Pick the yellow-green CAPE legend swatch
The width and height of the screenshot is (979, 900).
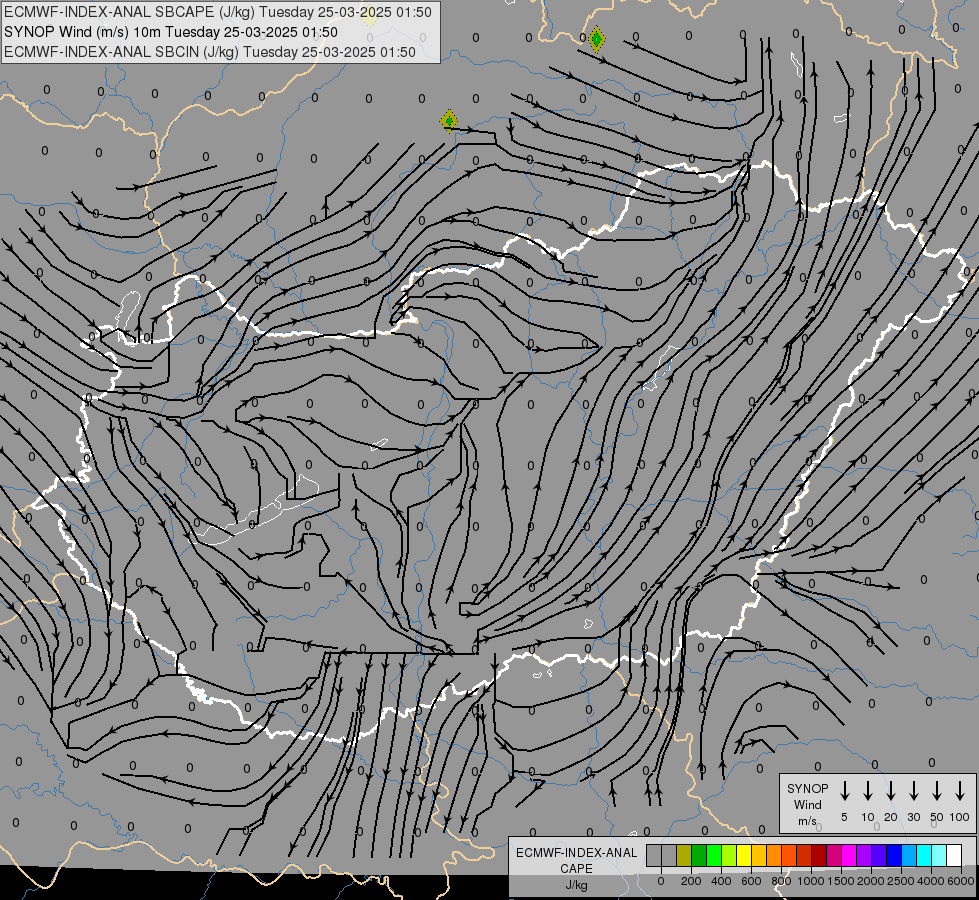tap(729, 855)
